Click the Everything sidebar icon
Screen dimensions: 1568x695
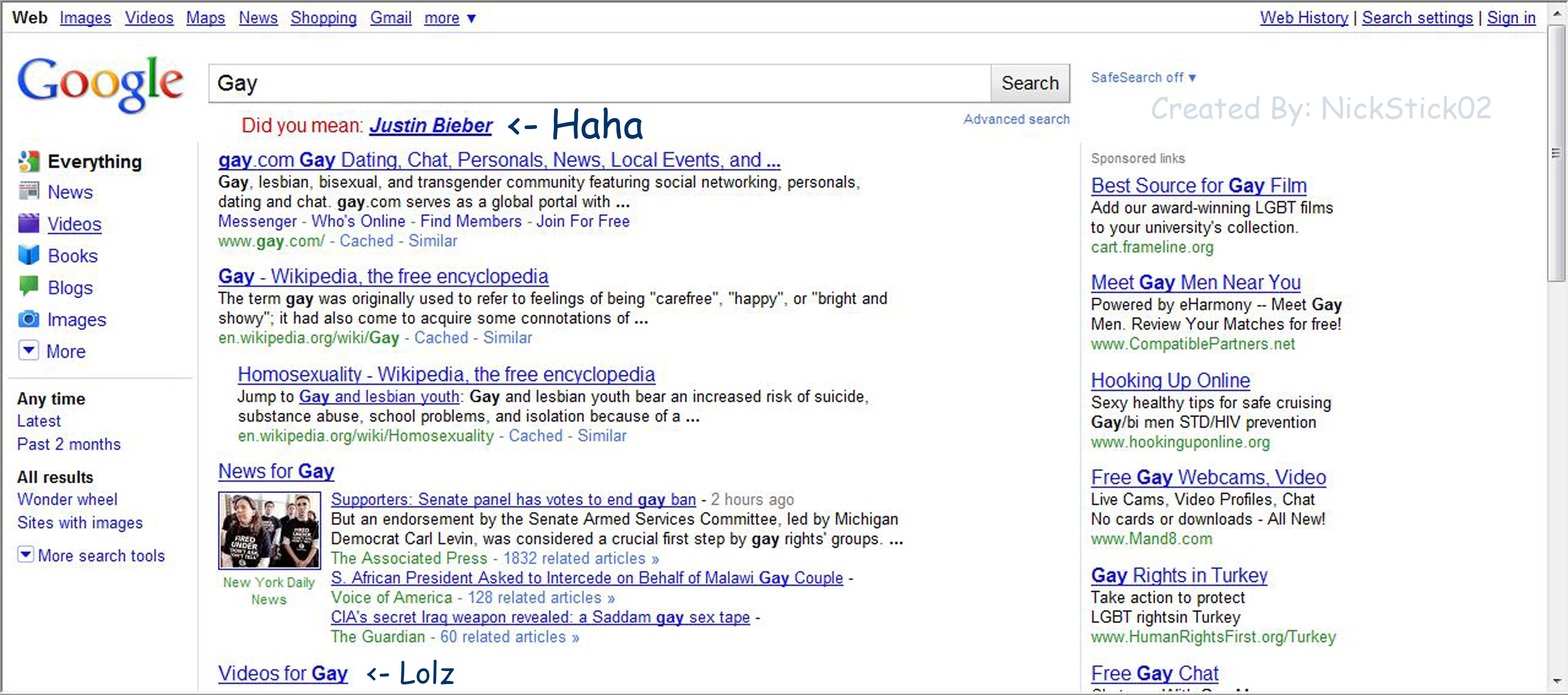pyautogui.click(x=29, y=161)
